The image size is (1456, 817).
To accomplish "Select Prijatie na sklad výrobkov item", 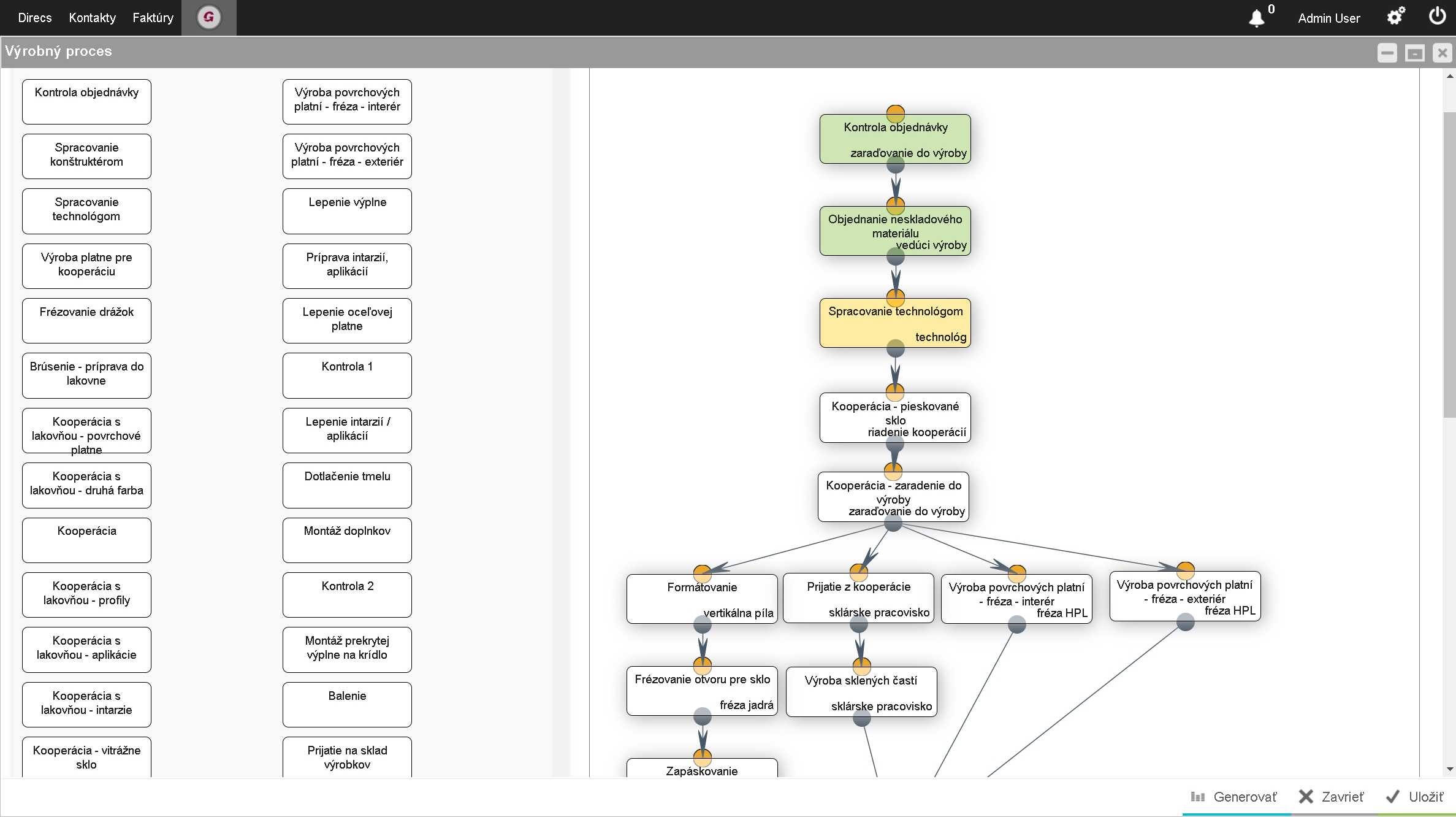I will coord(347,757).
